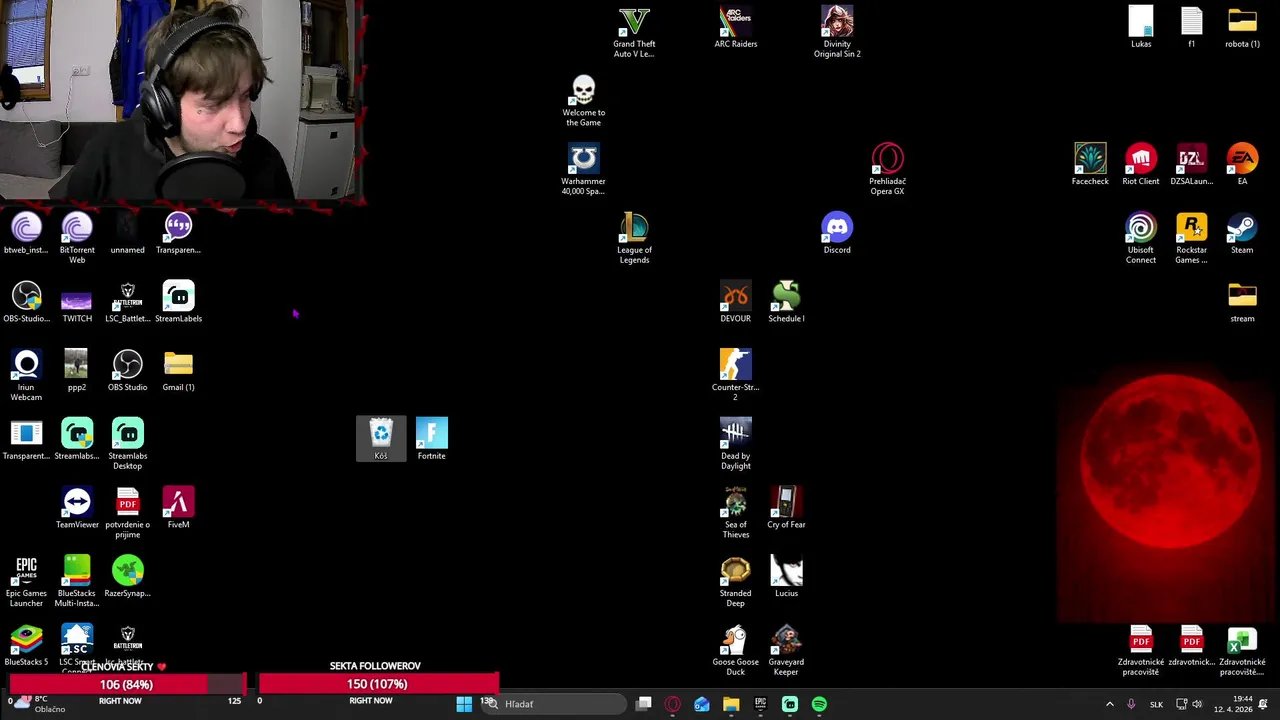Image resolution: width=1280 pixels, height=720 pixels.
Task: Select the f1 text file icon
Action: point(1191,27)
